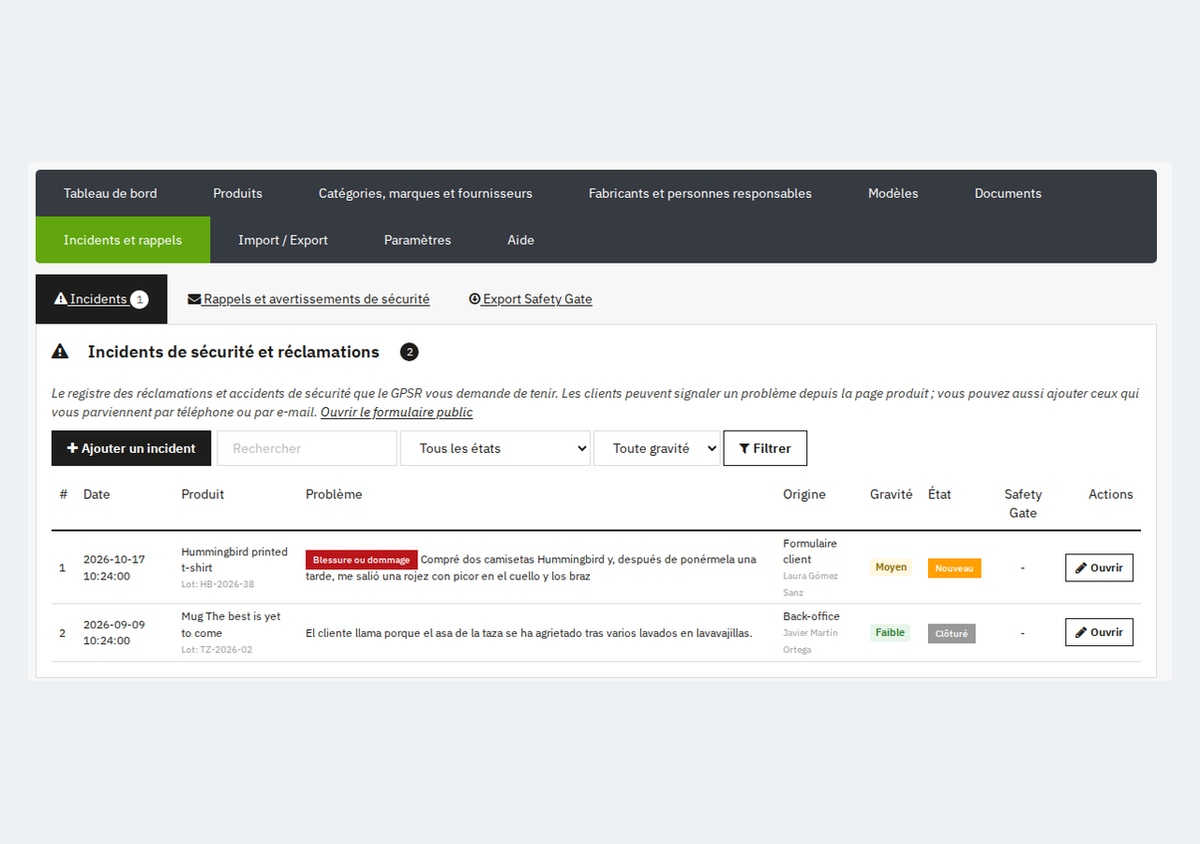Click the count badge 2 beside heading
The width and height of the screenshot is (1200, 844).
click(x=409, y=352)
